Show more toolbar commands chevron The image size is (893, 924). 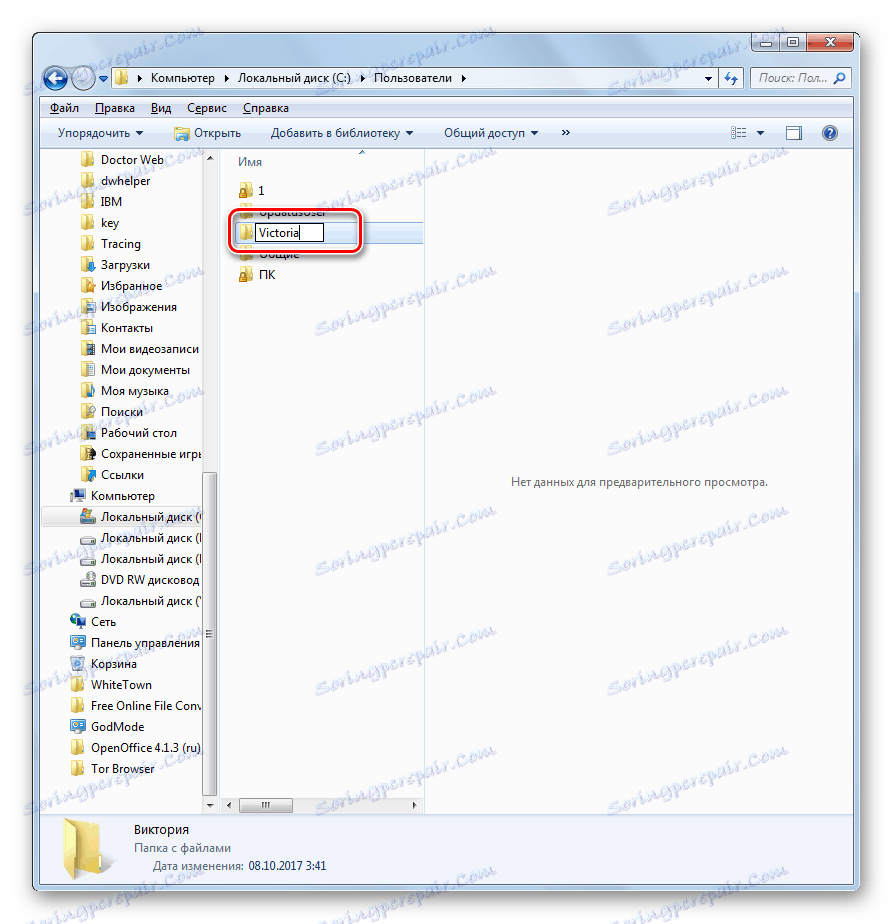(566, 133)
